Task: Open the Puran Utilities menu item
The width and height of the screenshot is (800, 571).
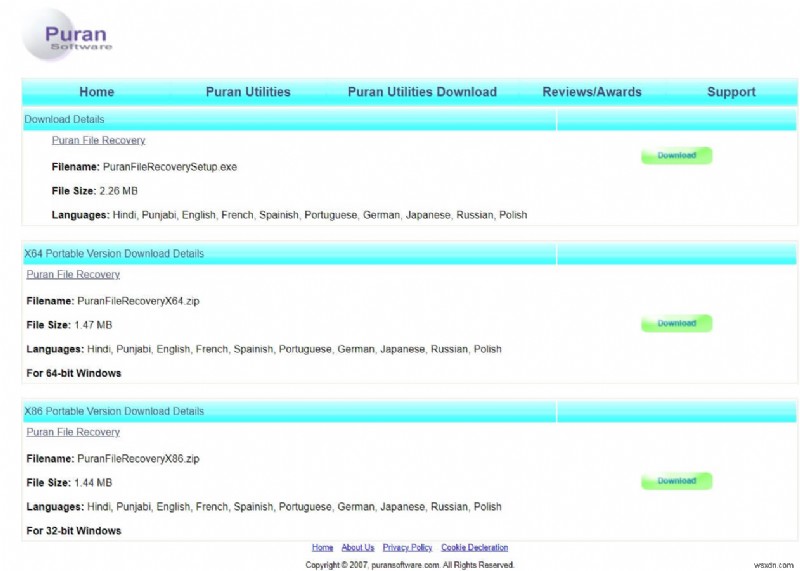Action: 248,92
